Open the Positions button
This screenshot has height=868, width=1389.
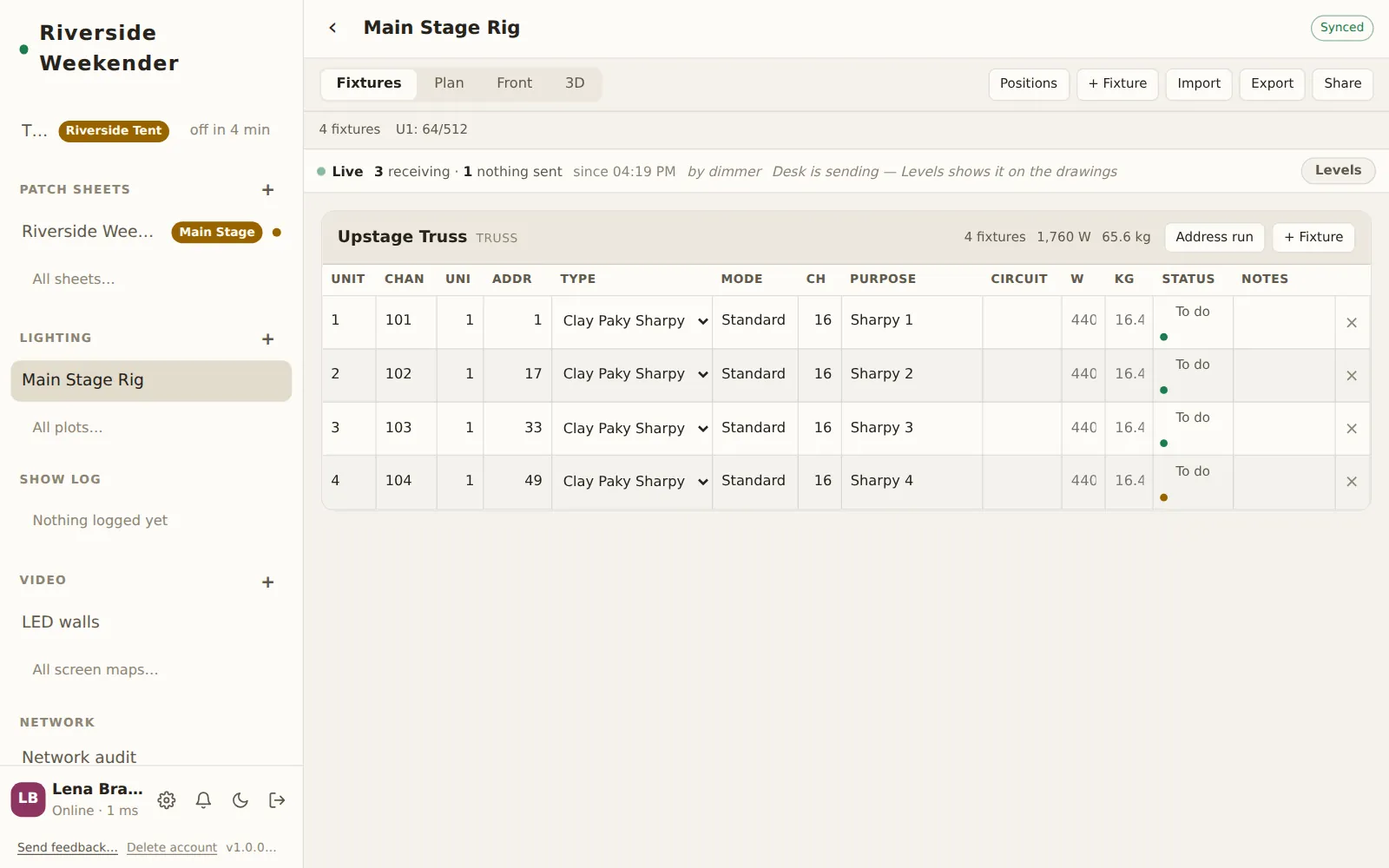[1029, 84]
